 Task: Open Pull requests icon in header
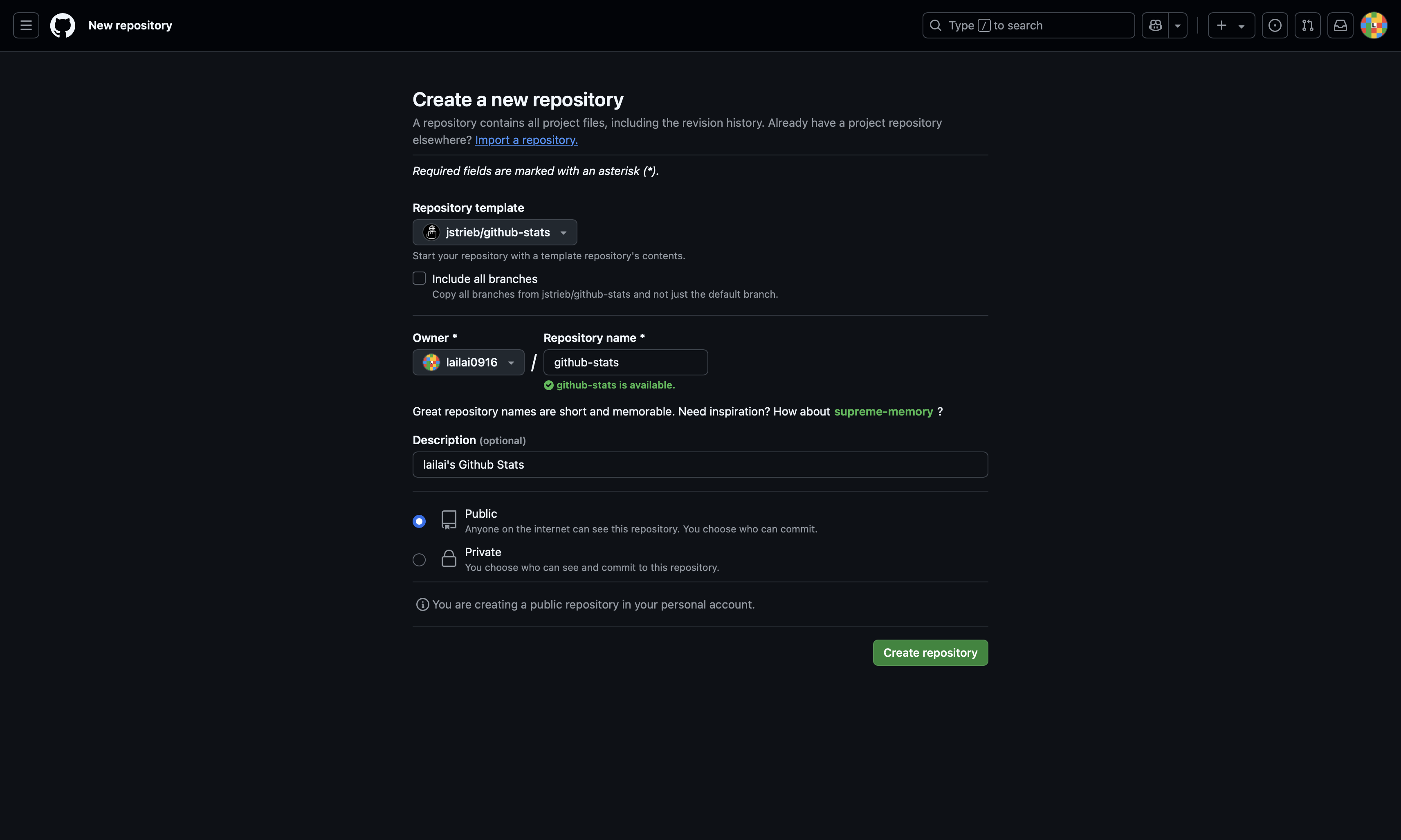pyautogui.click(x=1307, y=25)
